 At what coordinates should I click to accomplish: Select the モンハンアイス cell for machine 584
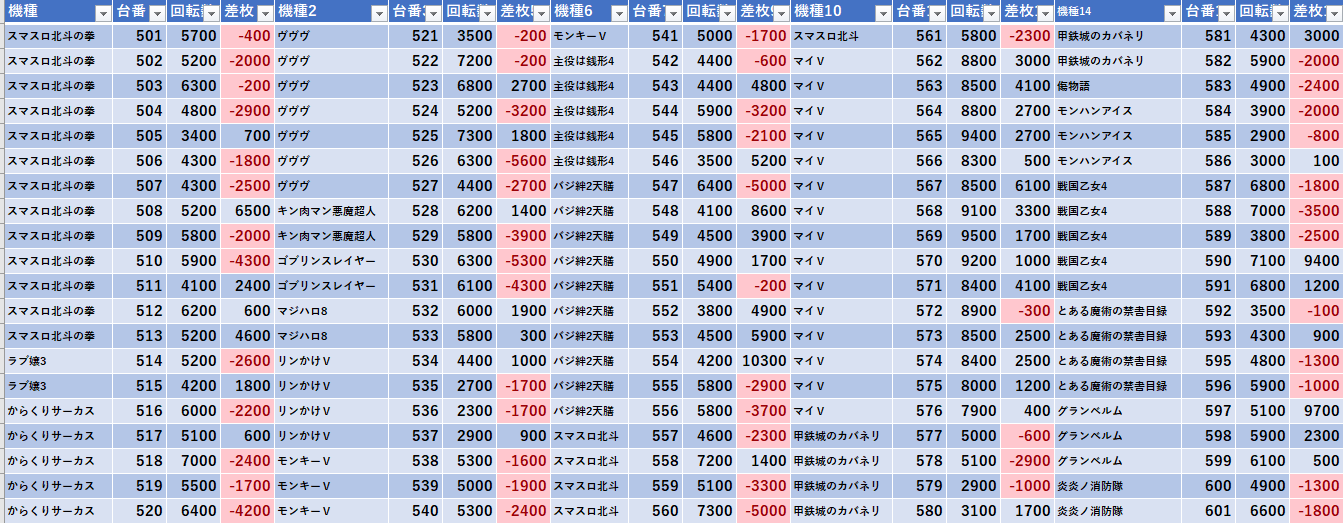pos(1118,110)
